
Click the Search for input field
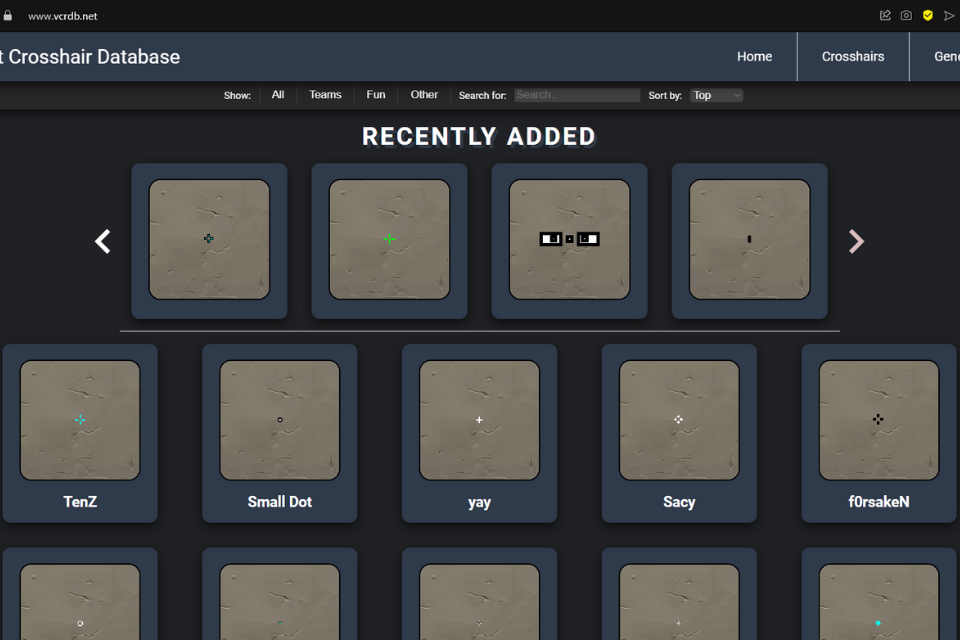pyautogui.click(x=577, y=95)
